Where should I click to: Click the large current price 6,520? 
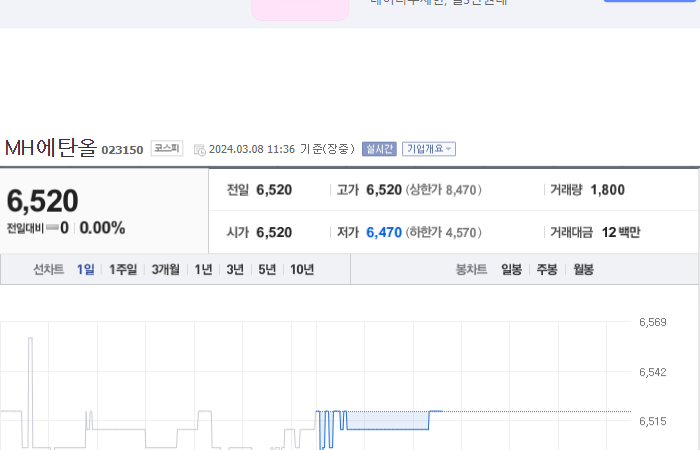point(42,200)
